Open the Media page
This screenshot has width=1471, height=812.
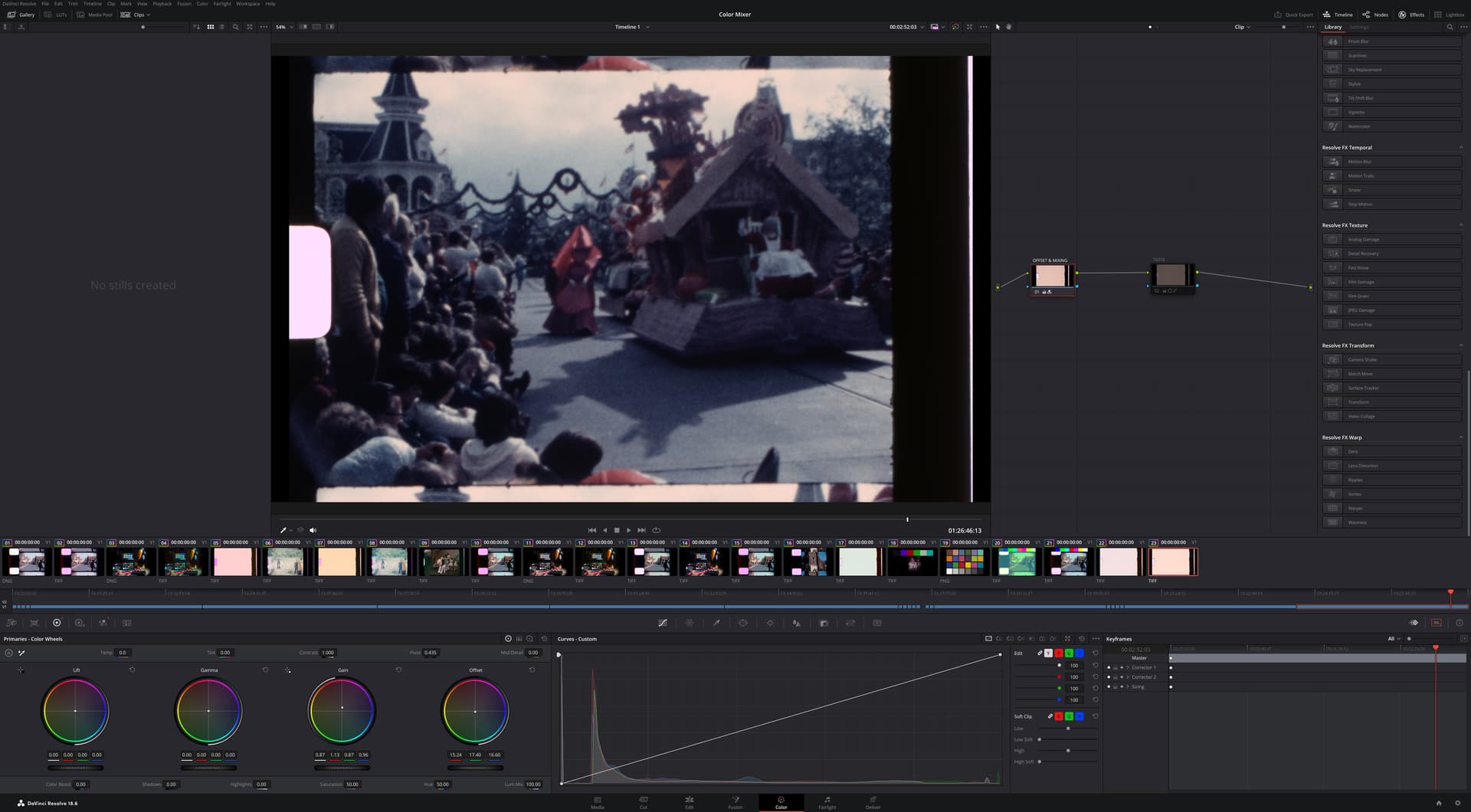[597, 802]
